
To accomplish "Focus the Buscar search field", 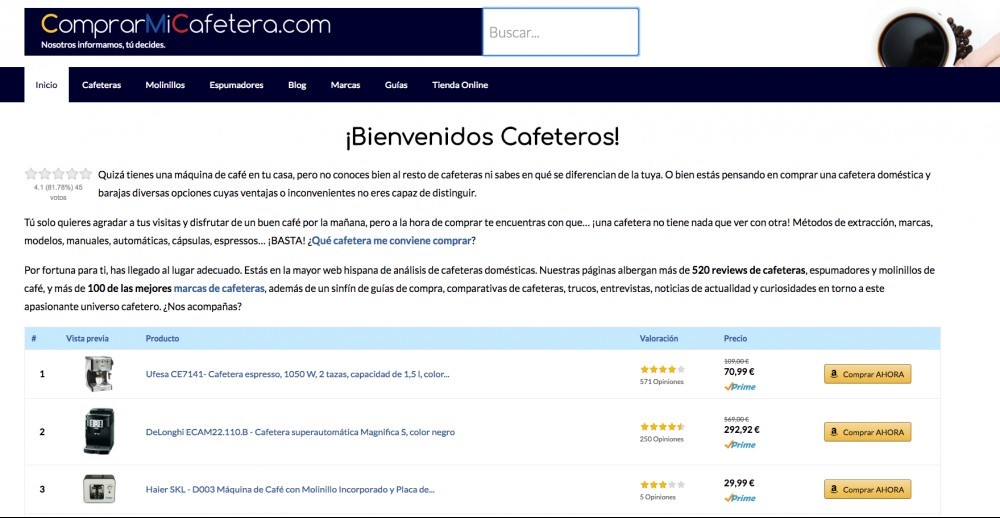I will click(x=561, y=32).
